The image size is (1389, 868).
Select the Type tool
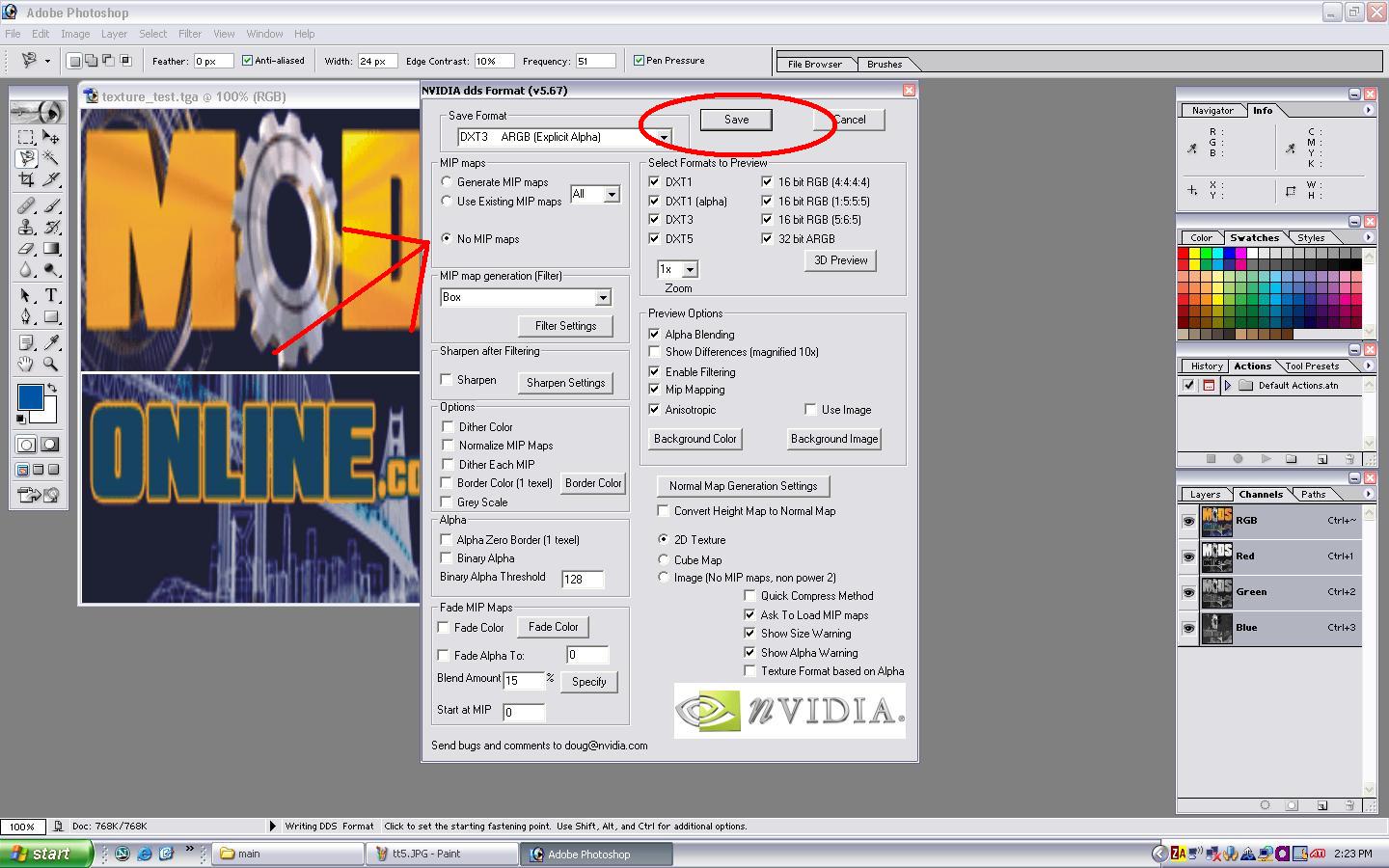(51, 295)
